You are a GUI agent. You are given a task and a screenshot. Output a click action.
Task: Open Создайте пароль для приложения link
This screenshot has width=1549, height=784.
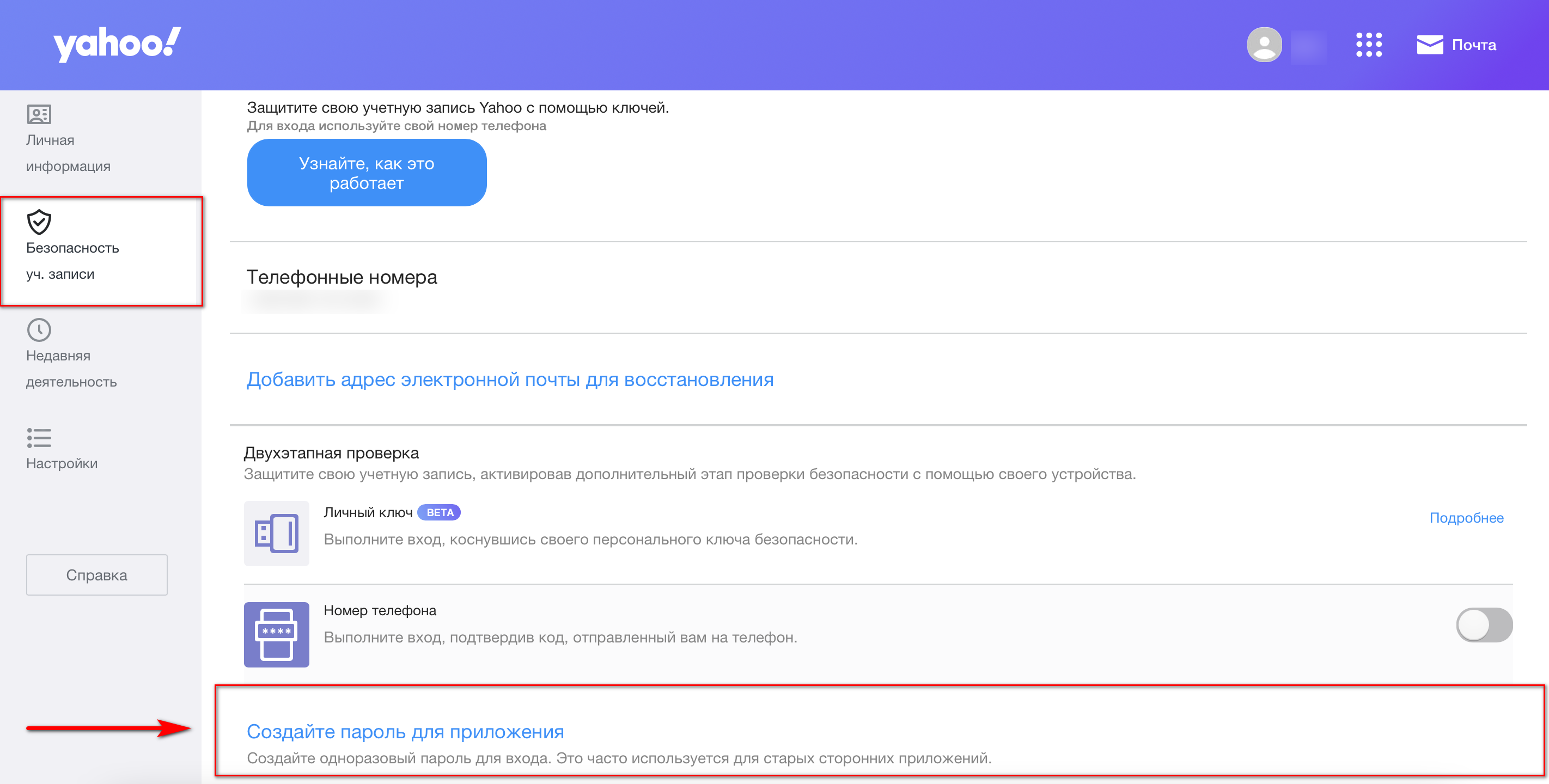[405, 731]
